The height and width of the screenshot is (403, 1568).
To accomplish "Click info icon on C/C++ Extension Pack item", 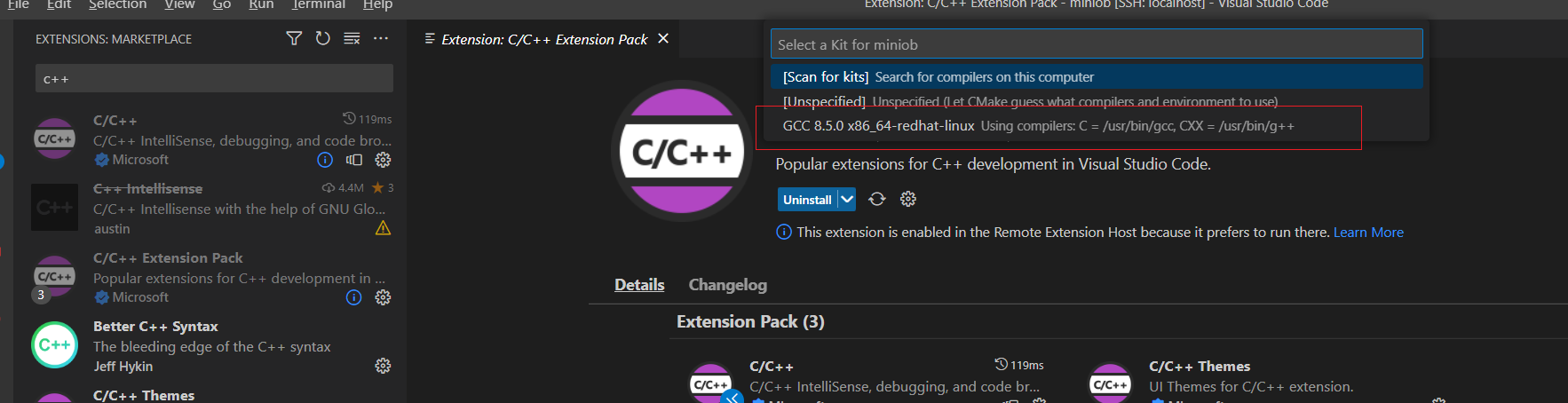I will [x=353, y=297].
